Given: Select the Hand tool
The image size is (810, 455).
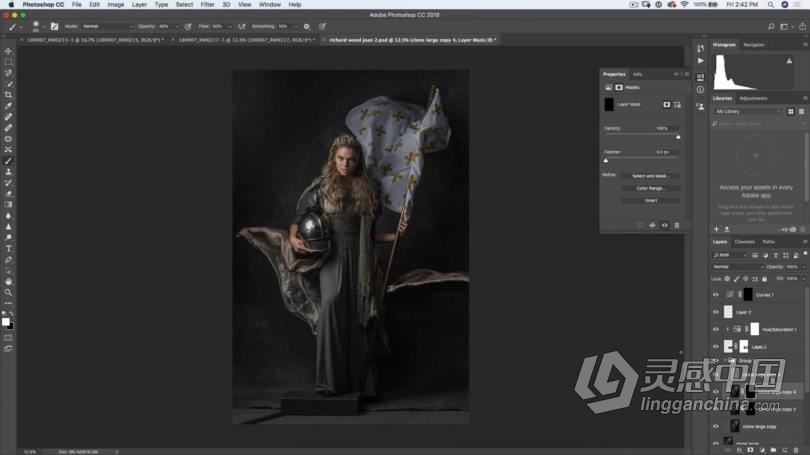Looking at the screenshot, I should point(8,281).
